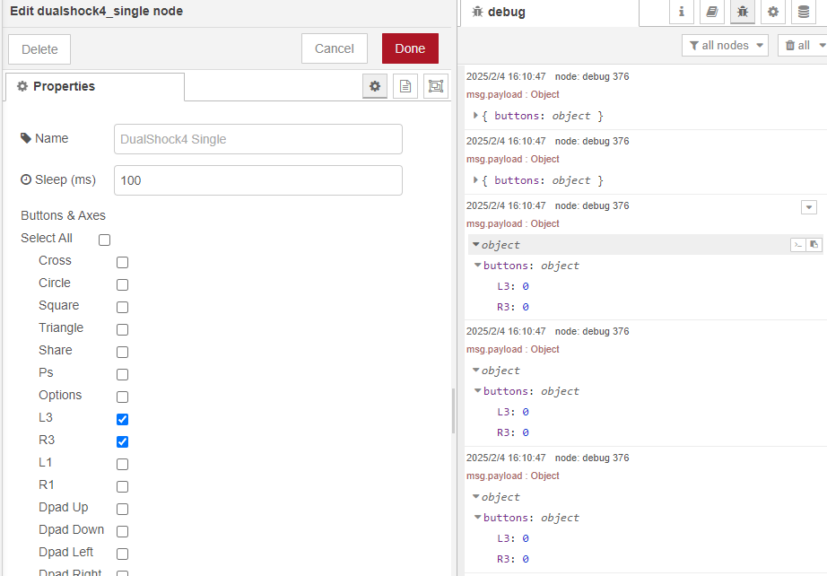This screenshot has height=576, width=827.
Task: Enable the Dpad Left checkbox
Action: coord(122,554)
